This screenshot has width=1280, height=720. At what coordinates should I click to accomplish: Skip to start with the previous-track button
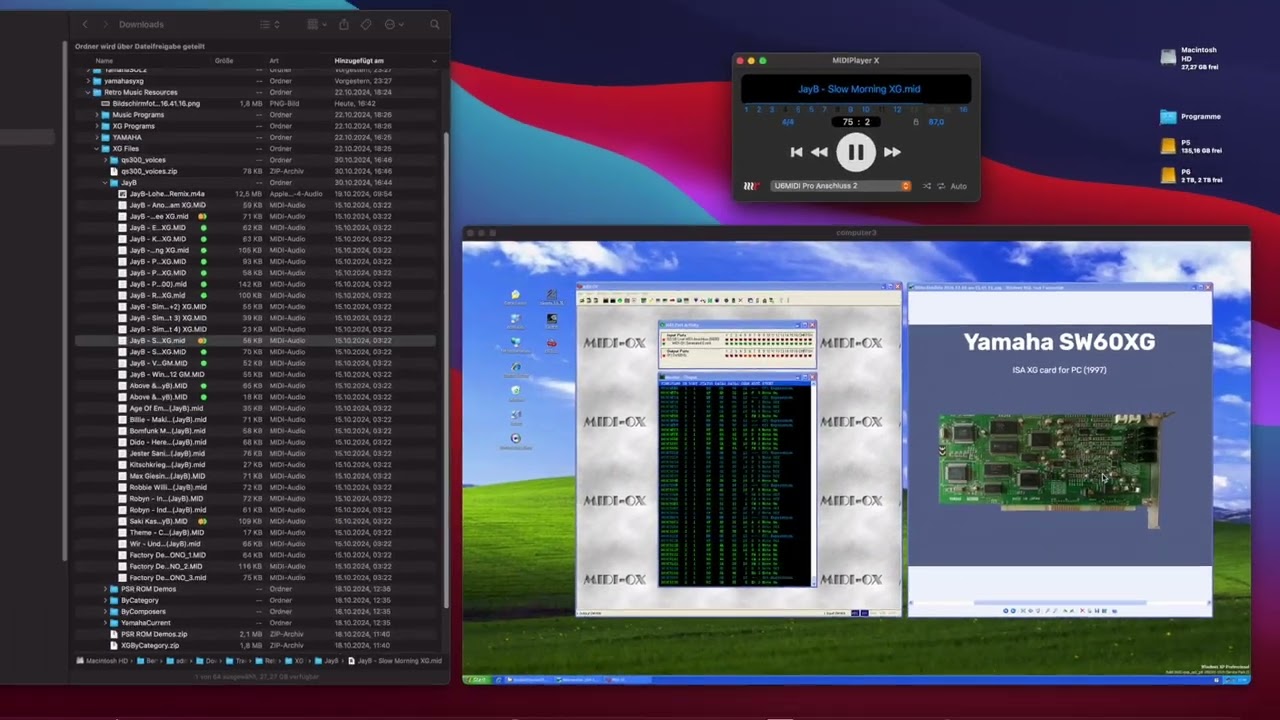(x=796, y=152)
